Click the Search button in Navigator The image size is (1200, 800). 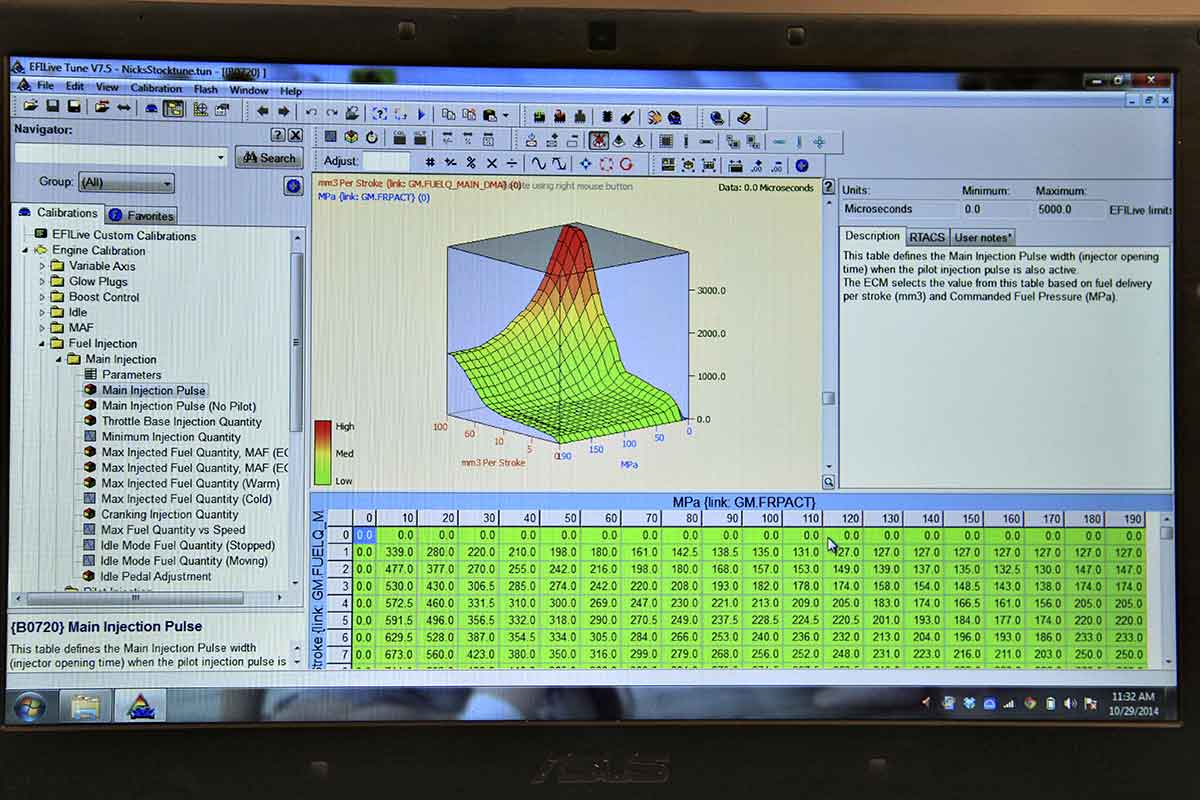(269, 158)
